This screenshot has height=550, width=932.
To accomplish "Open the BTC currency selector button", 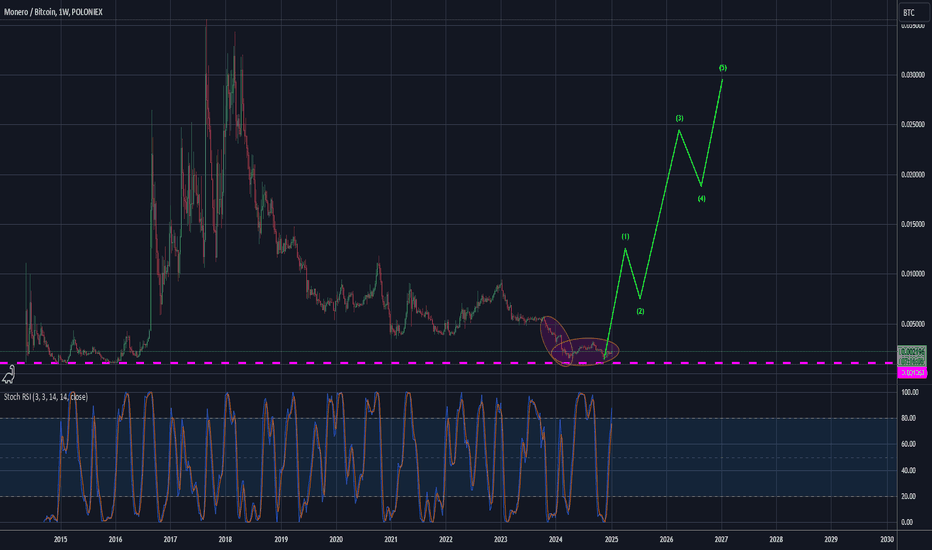I will click(913, 12).
